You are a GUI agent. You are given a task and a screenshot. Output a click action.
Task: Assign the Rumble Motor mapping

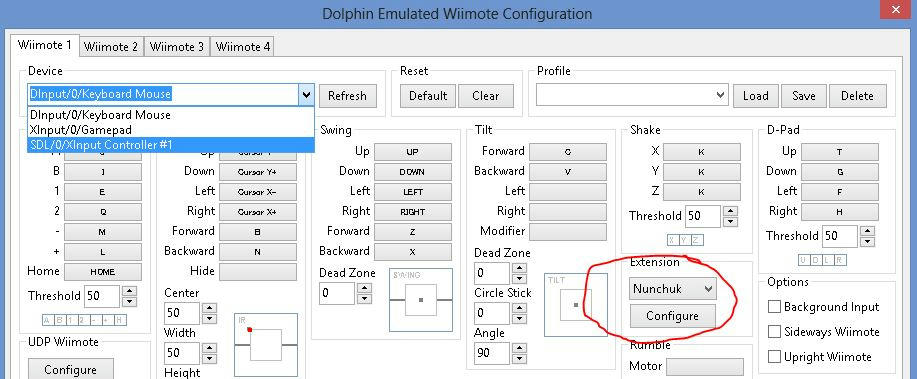click(x=705, y=367)
